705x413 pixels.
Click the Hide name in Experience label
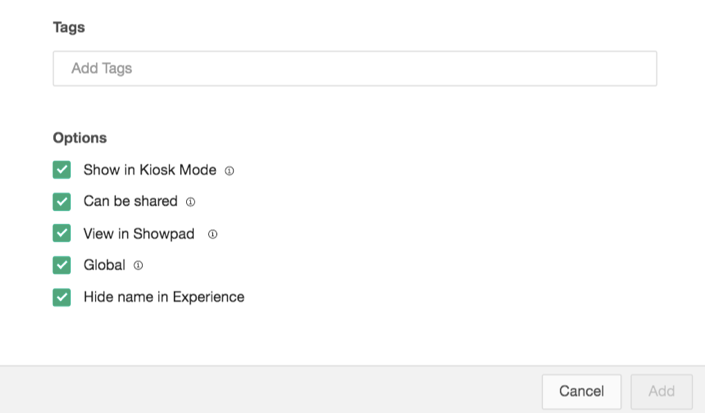164,297
